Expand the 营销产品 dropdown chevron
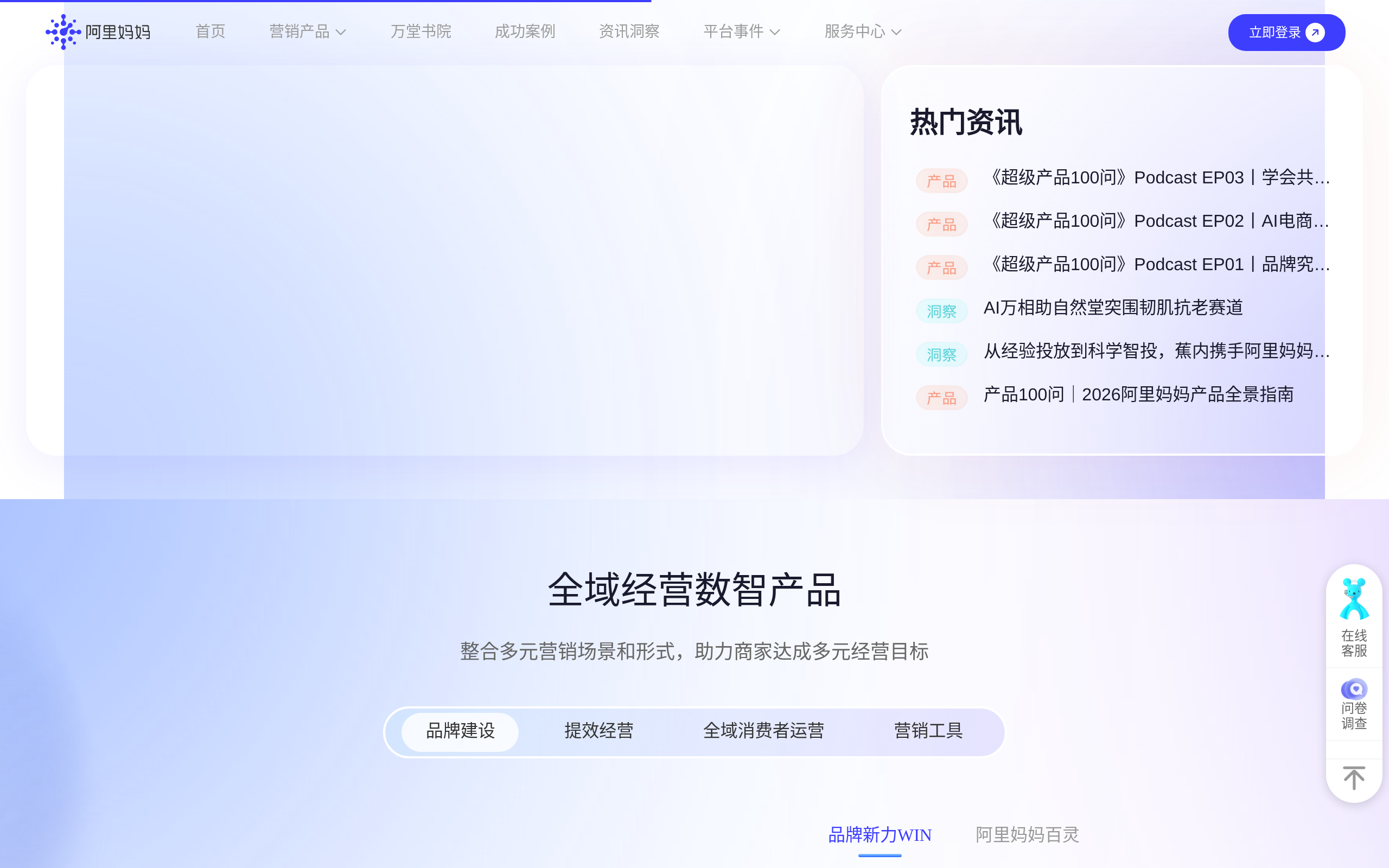Image resolution: width=1389 pixels, height=868 pixels. (x=341, y=32)
